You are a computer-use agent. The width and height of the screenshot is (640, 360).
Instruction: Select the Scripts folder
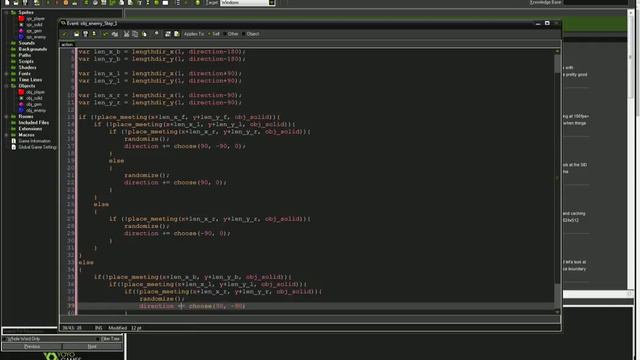[x=26, y=61]
